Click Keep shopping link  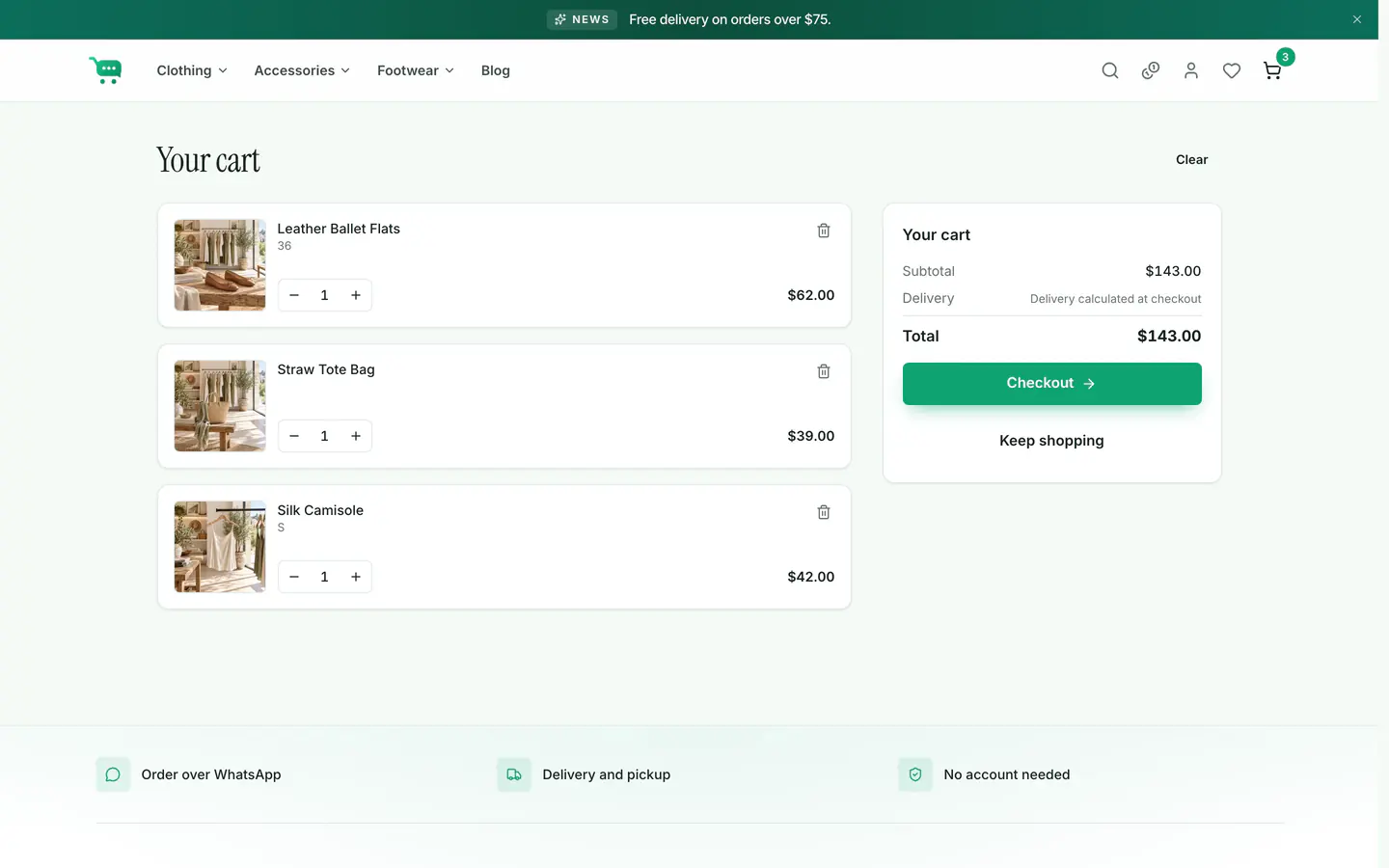click(x=1051, y=441)
